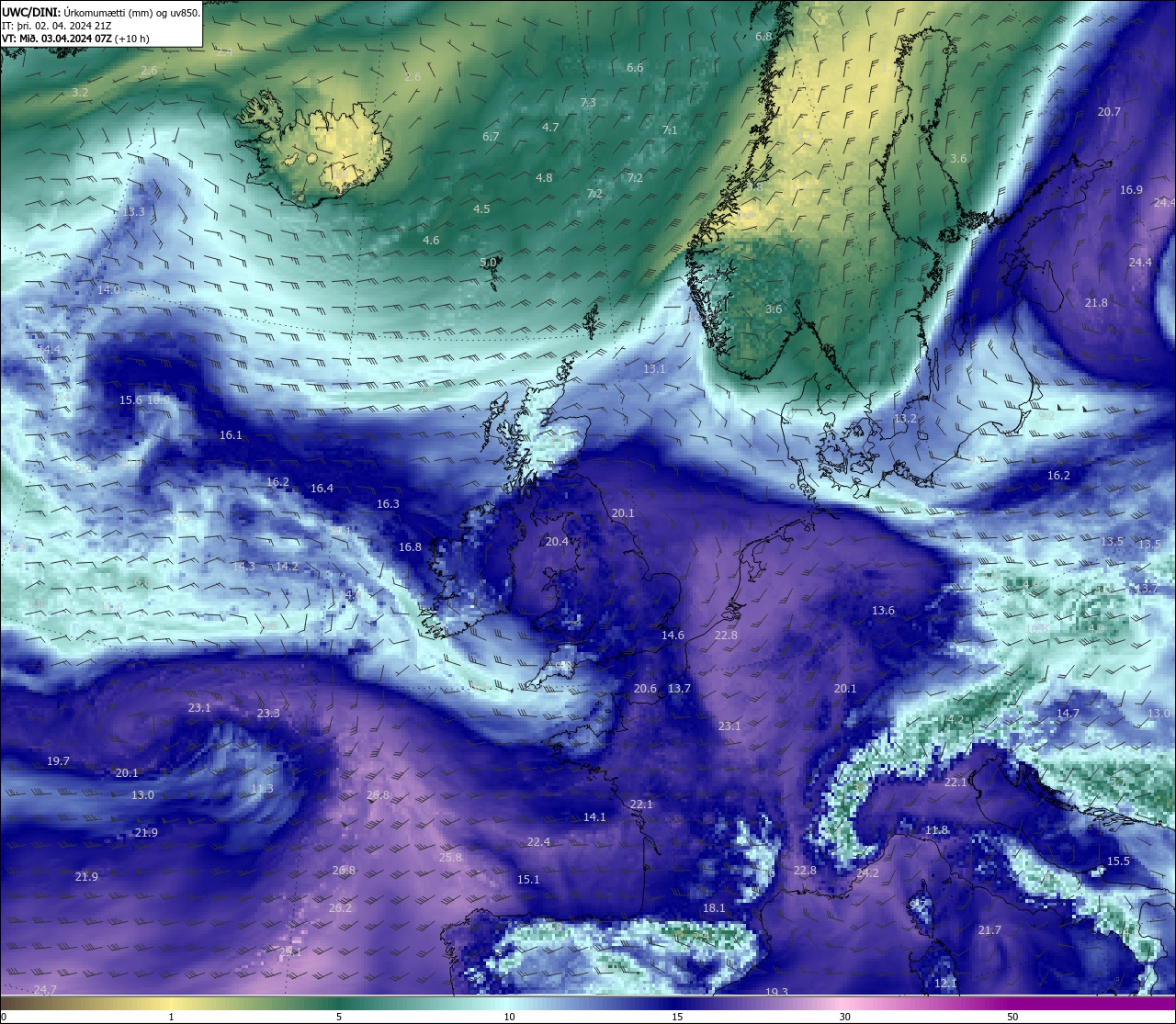Screen dimensions: 1176x1024
Task: Click the map value '15.1'
Action: pyautogui.click(x=528, y=880)
